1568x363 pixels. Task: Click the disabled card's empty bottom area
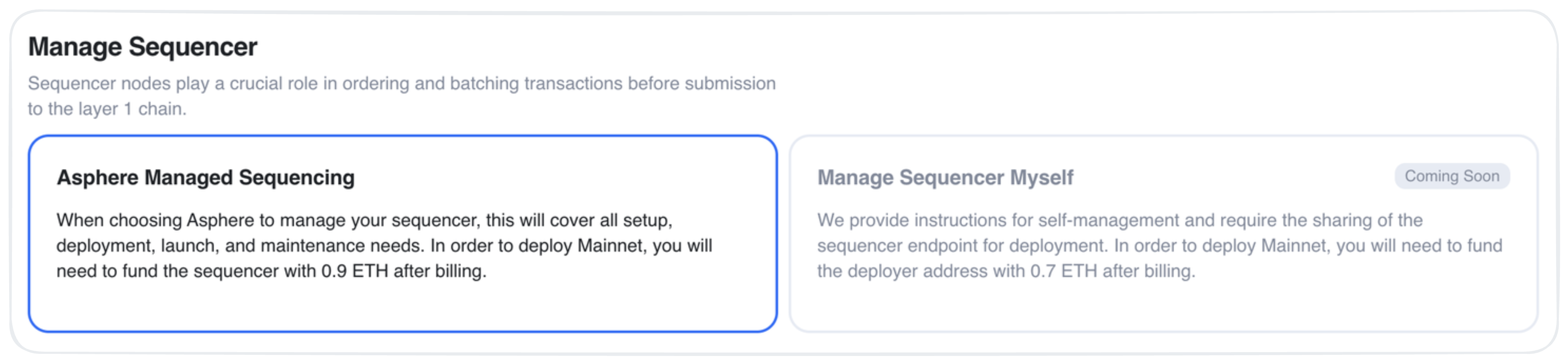coord(1163,307)
